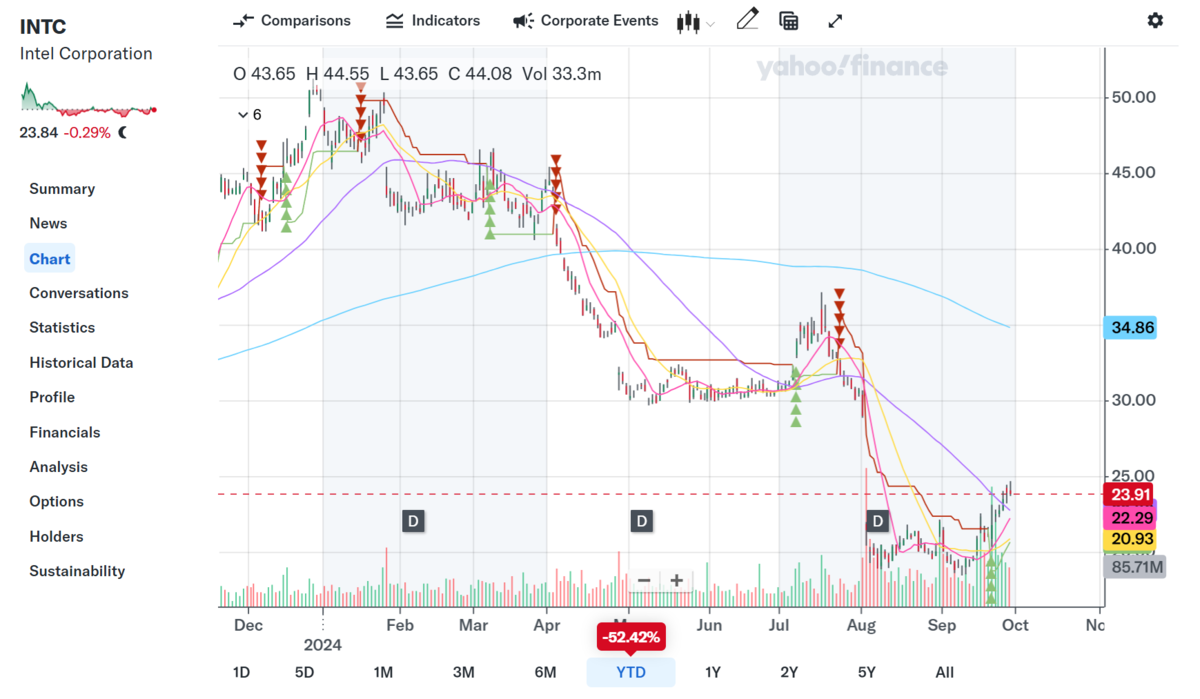Go to the Summary page

click(x=62, y=189)
